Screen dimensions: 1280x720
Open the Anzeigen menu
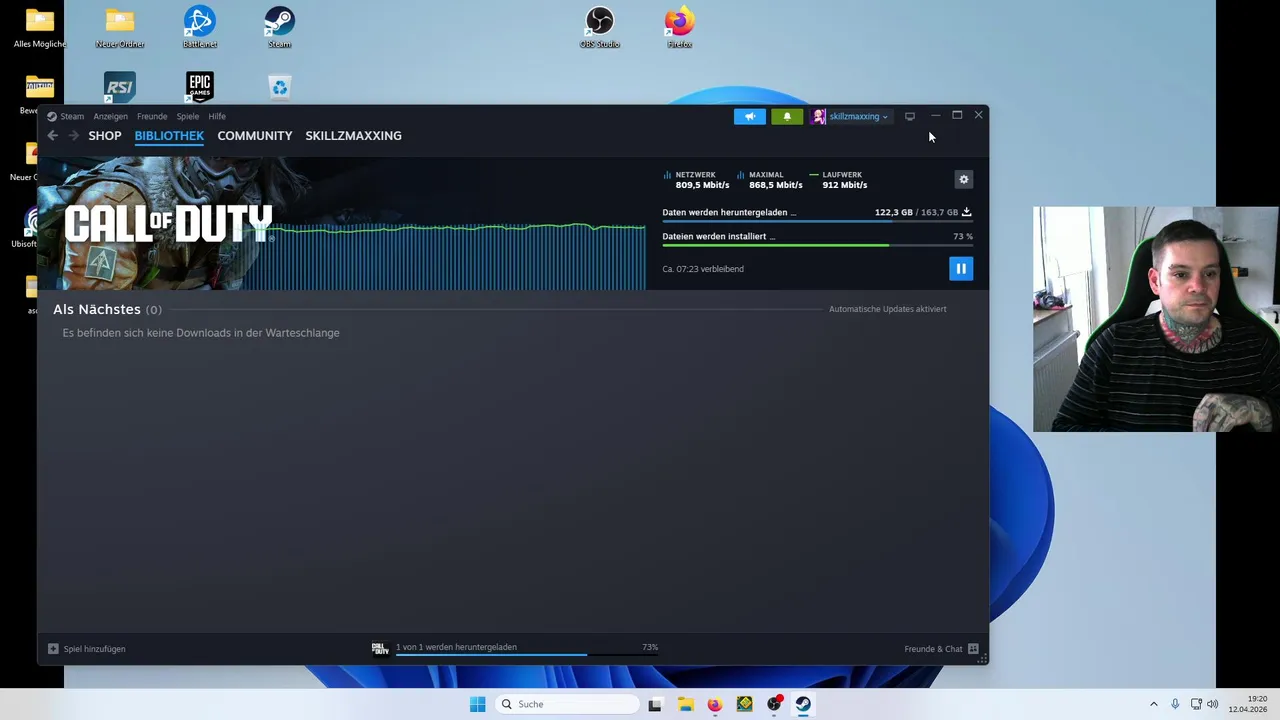tap(110, 117)
